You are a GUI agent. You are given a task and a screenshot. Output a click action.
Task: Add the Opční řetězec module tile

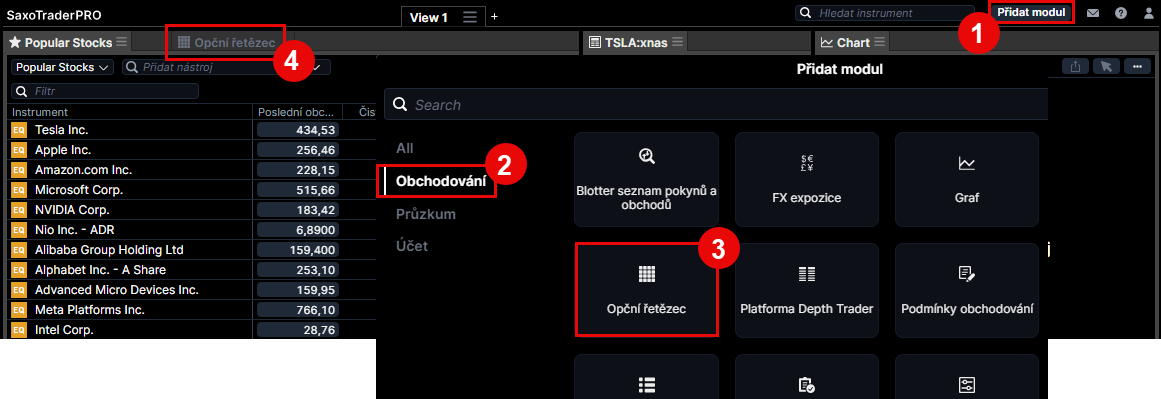pyautogui.click(x=646, y=290)
